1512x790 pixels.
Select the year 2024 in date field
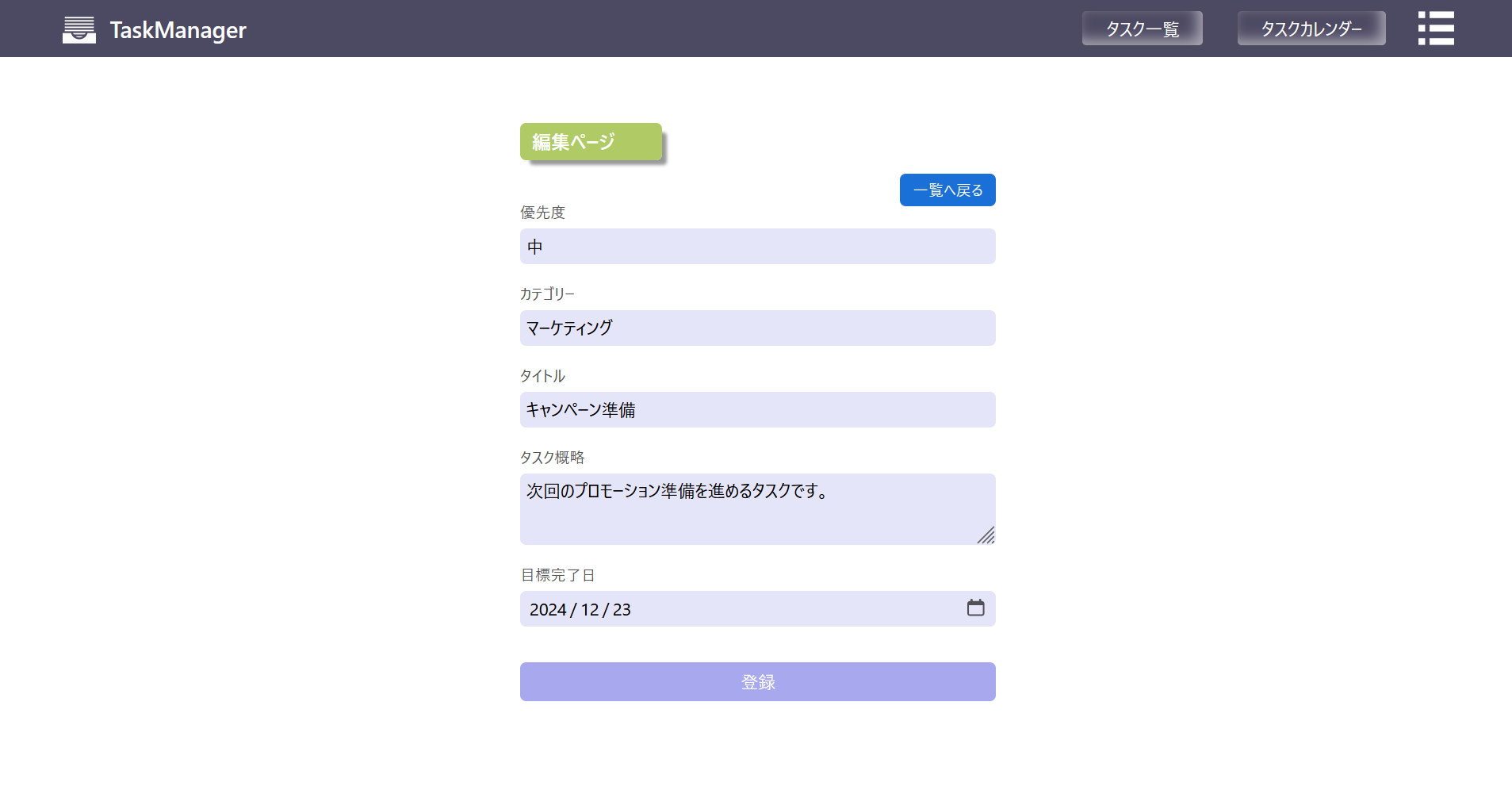[x=547, y=609]
